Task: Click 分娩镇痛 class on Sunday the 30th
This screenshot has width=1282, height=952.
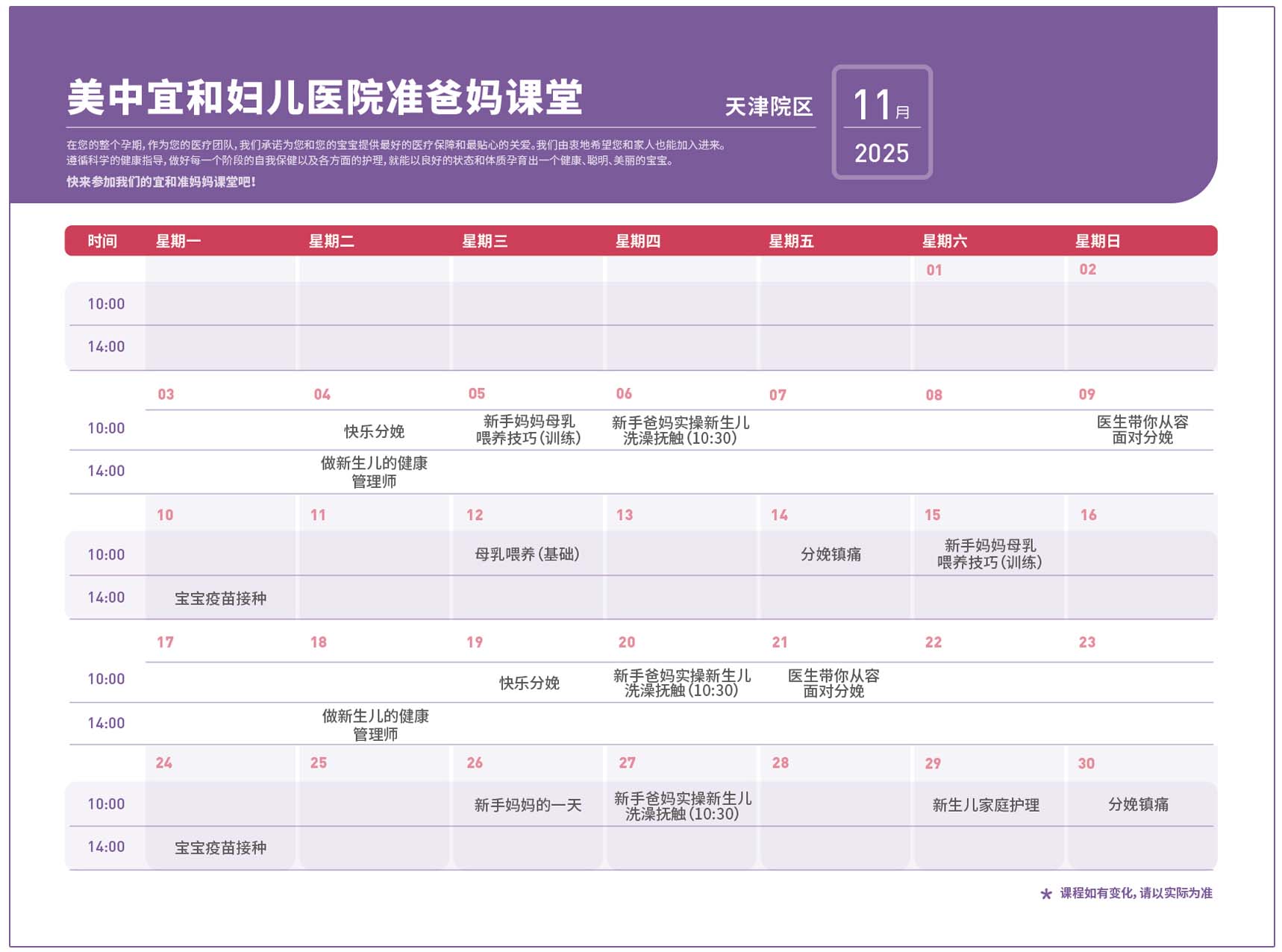Action: pos(1138,804)
